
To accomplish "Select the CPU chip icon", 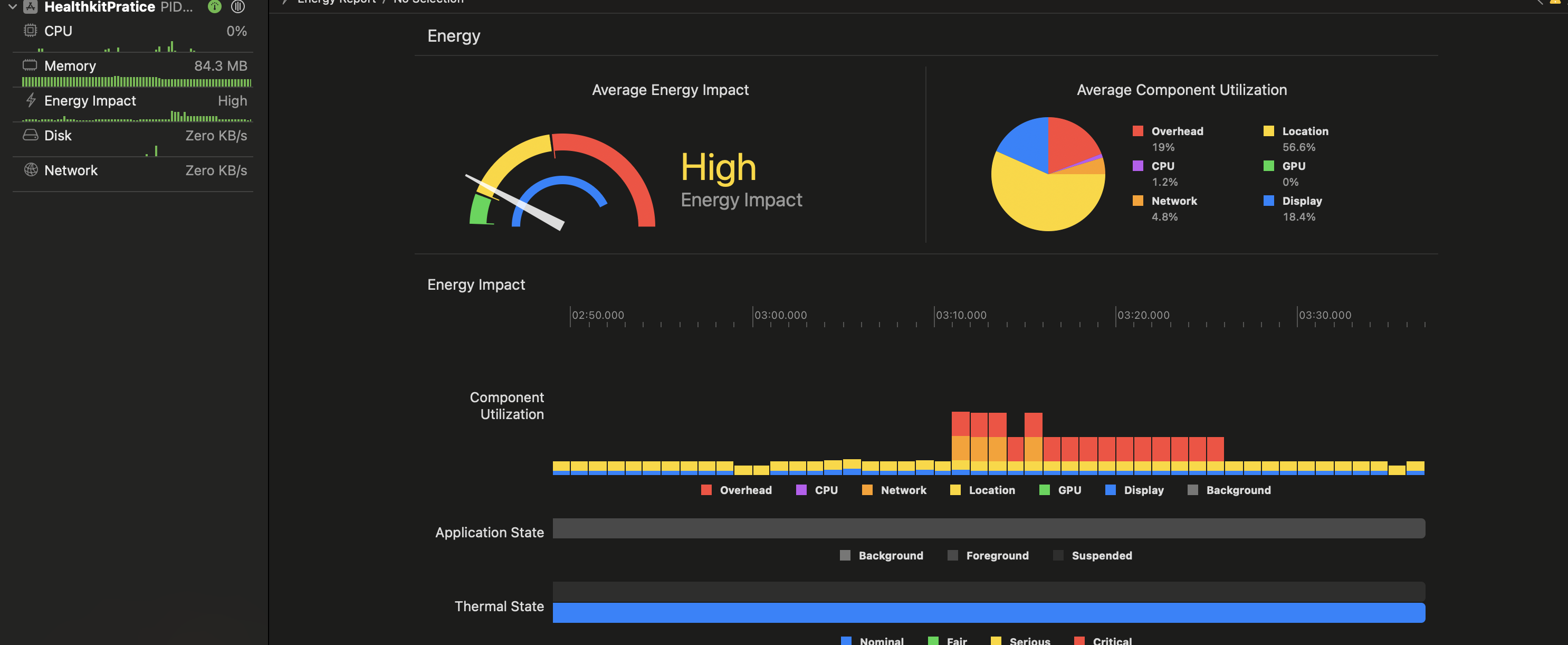I will coord(30,31).
